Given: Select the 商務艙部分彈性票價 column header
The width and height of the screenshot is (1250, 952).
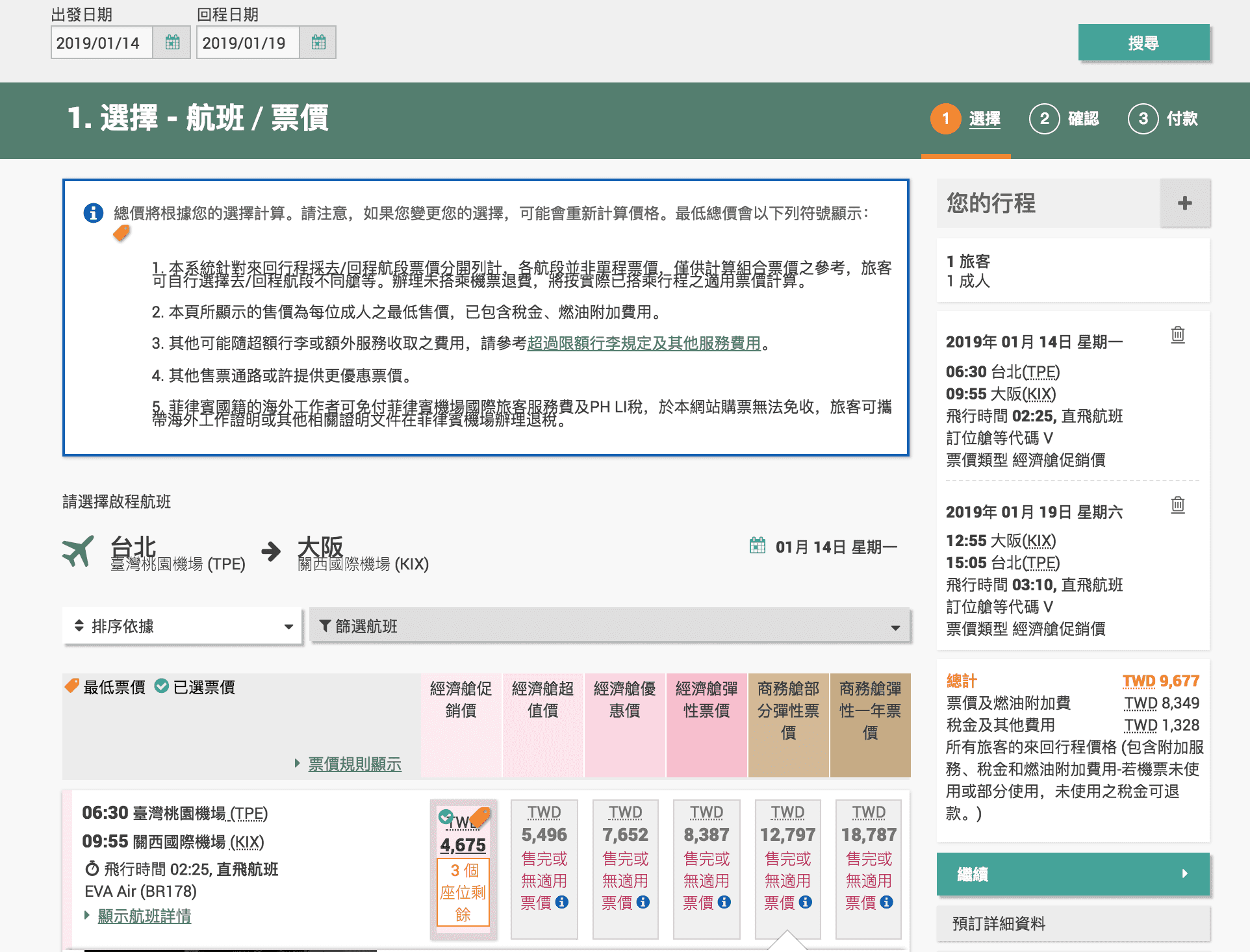Looking at the screenshot, I should pos(789,725).
